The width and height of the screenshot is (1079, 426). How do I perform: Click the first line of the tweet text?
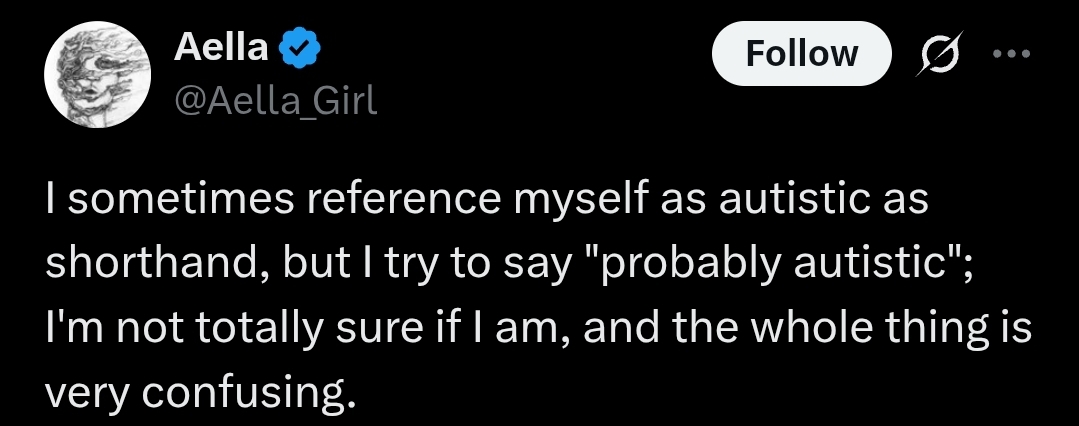point(487,200)
